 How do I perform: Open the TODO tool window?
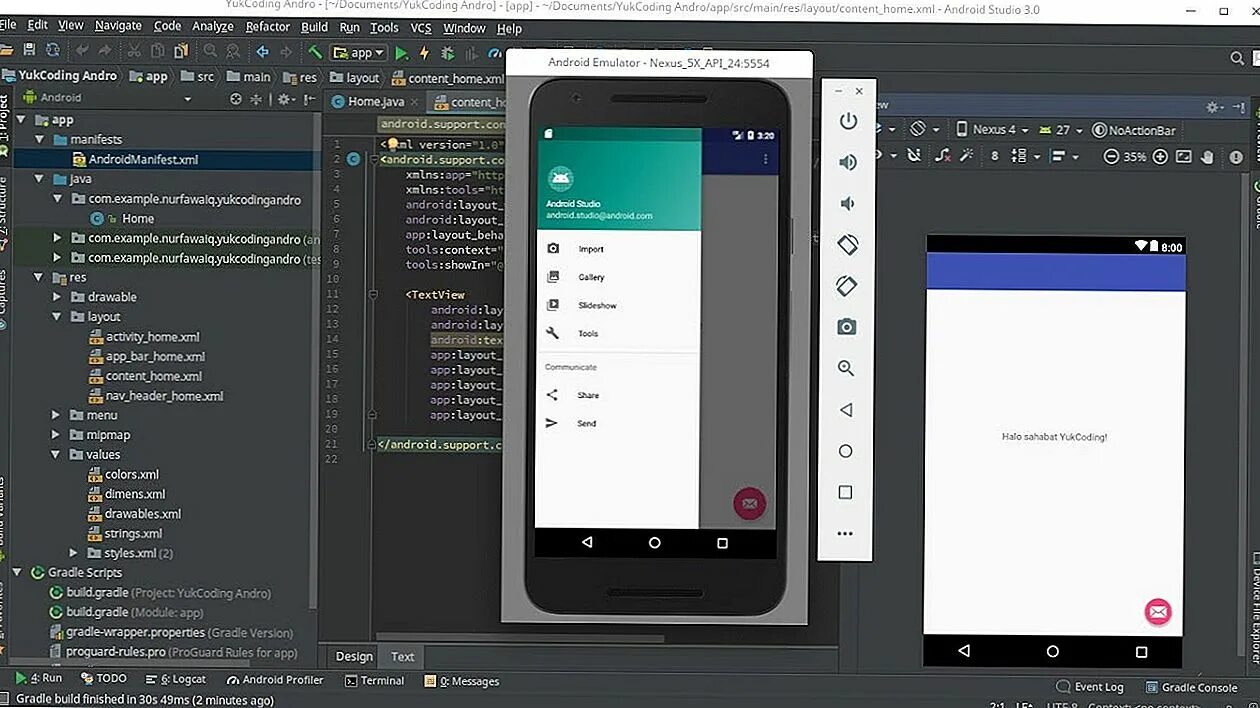103,678
